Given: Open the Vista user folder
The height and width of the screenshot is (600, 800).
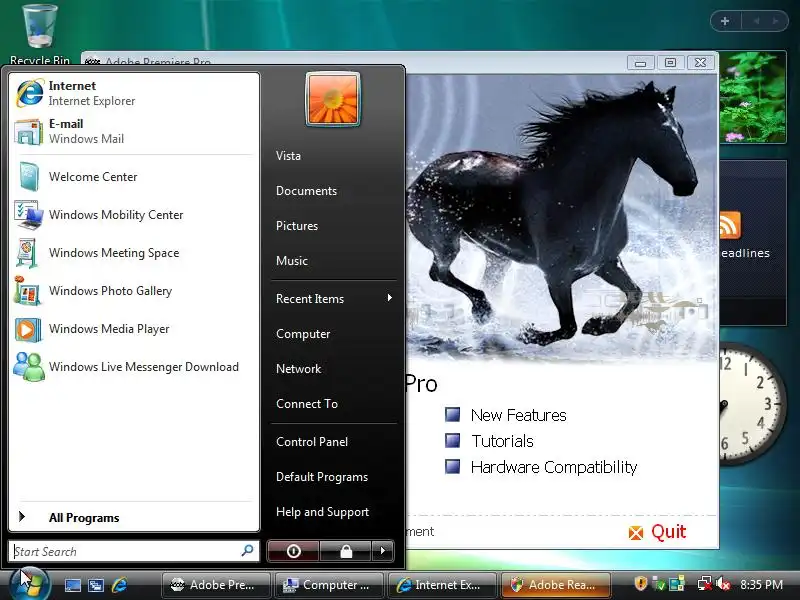Looking at the screenshot, I should [288, 156].
